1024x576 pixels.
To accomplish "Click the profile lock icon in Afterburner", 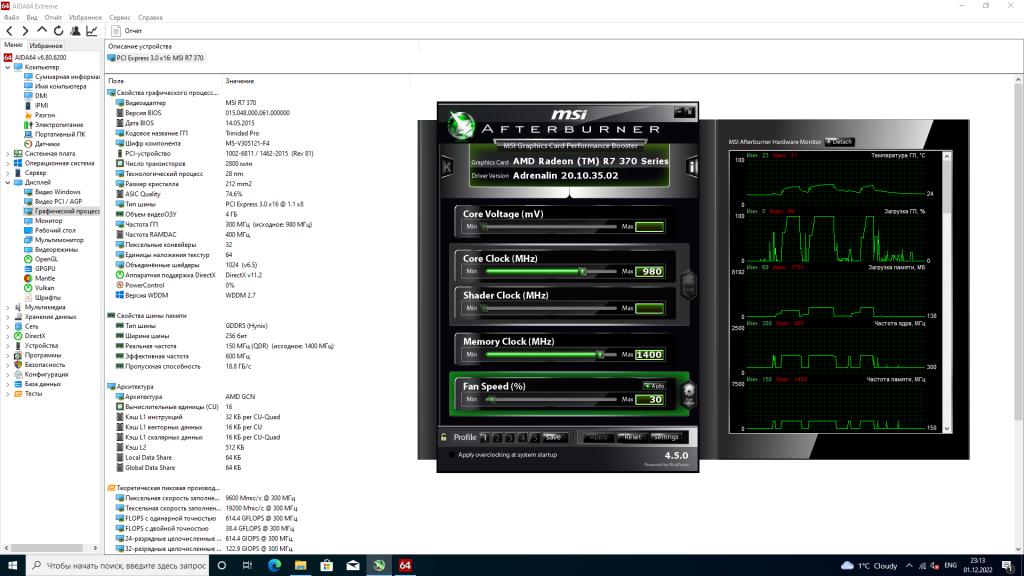I will coord(443,437).
